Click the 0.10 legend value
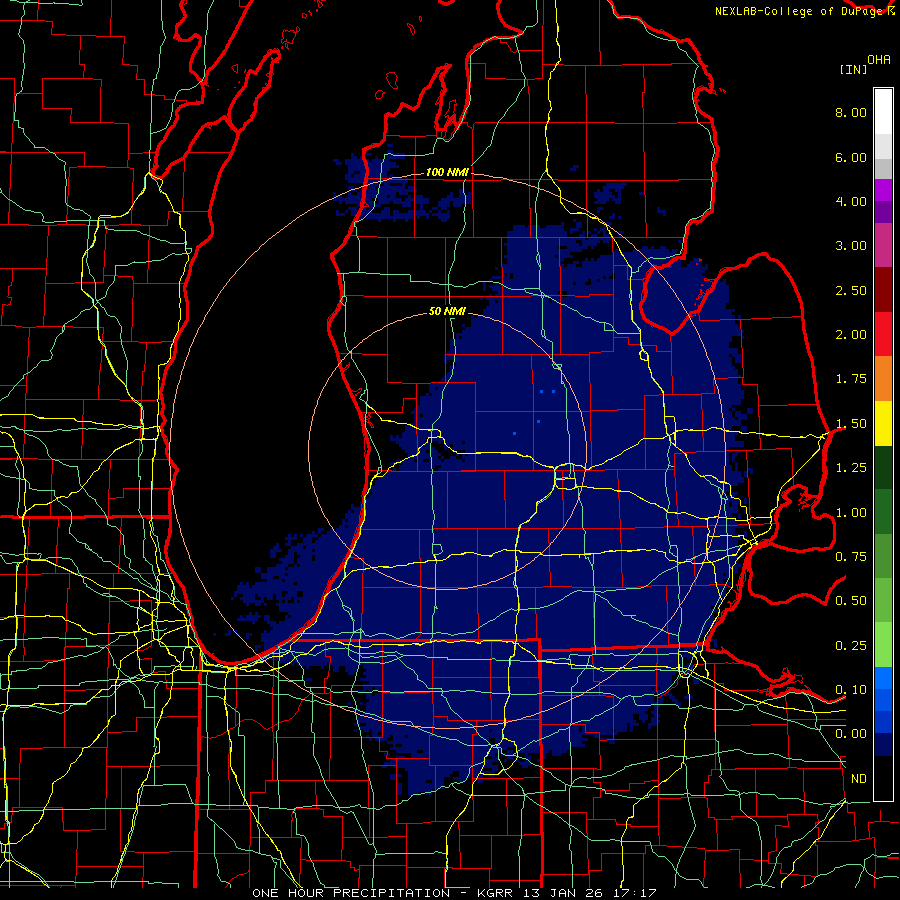900x900 pixels. [851, 690]
